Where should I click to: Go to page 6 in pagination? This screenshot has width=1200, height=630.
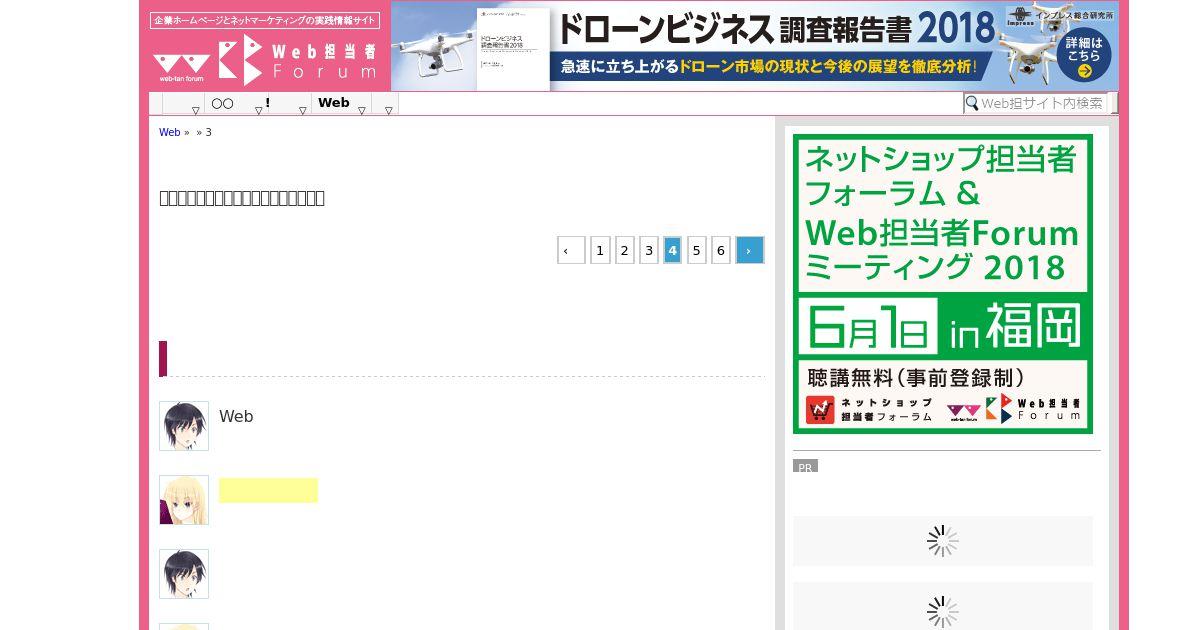[x=721, y=250]
